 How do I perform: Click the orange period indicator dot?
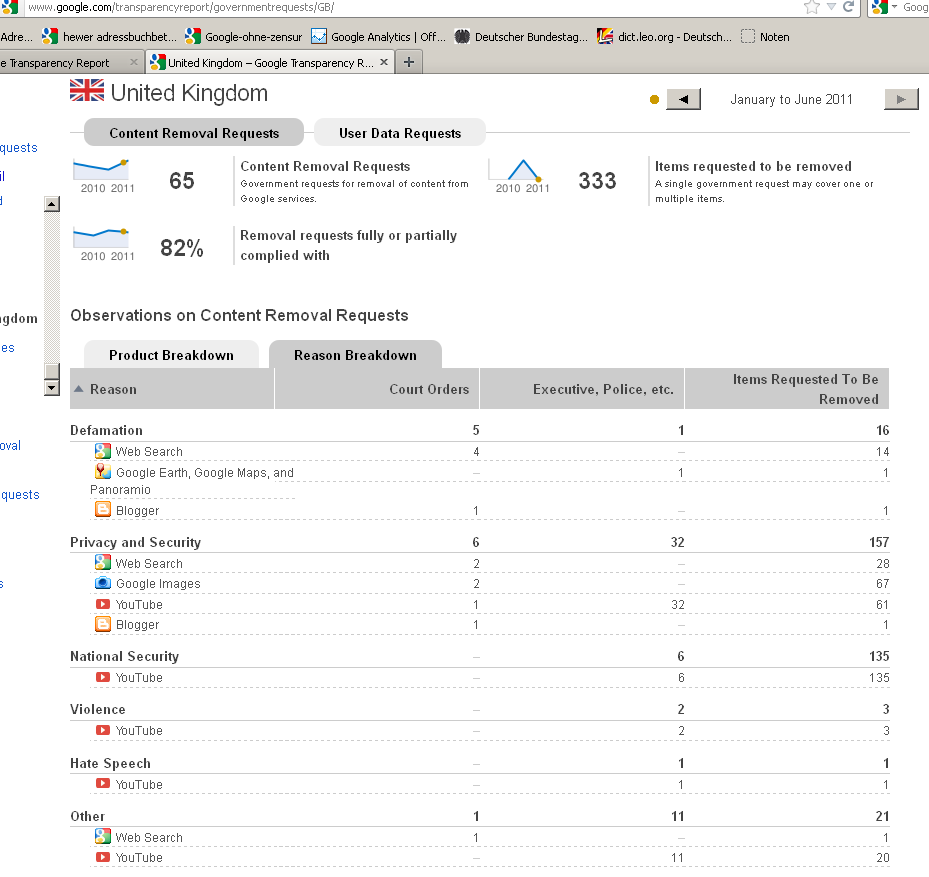point(654,100)
